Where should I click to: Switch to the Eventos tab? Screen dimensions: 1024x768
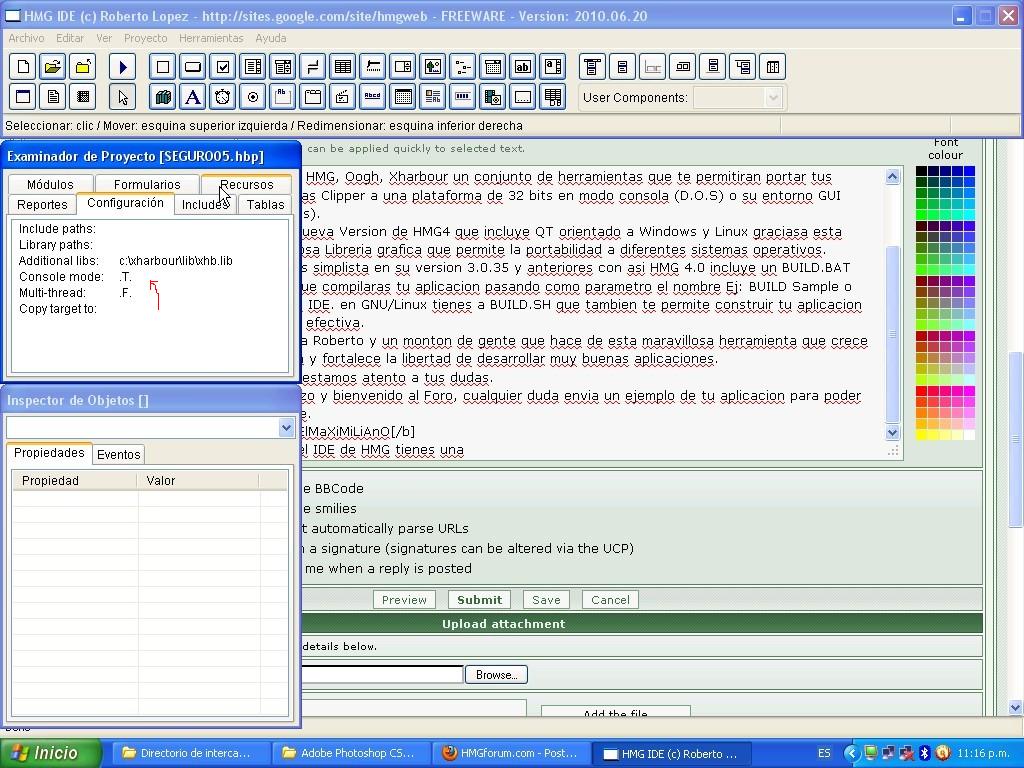click(x=118, y=455)
